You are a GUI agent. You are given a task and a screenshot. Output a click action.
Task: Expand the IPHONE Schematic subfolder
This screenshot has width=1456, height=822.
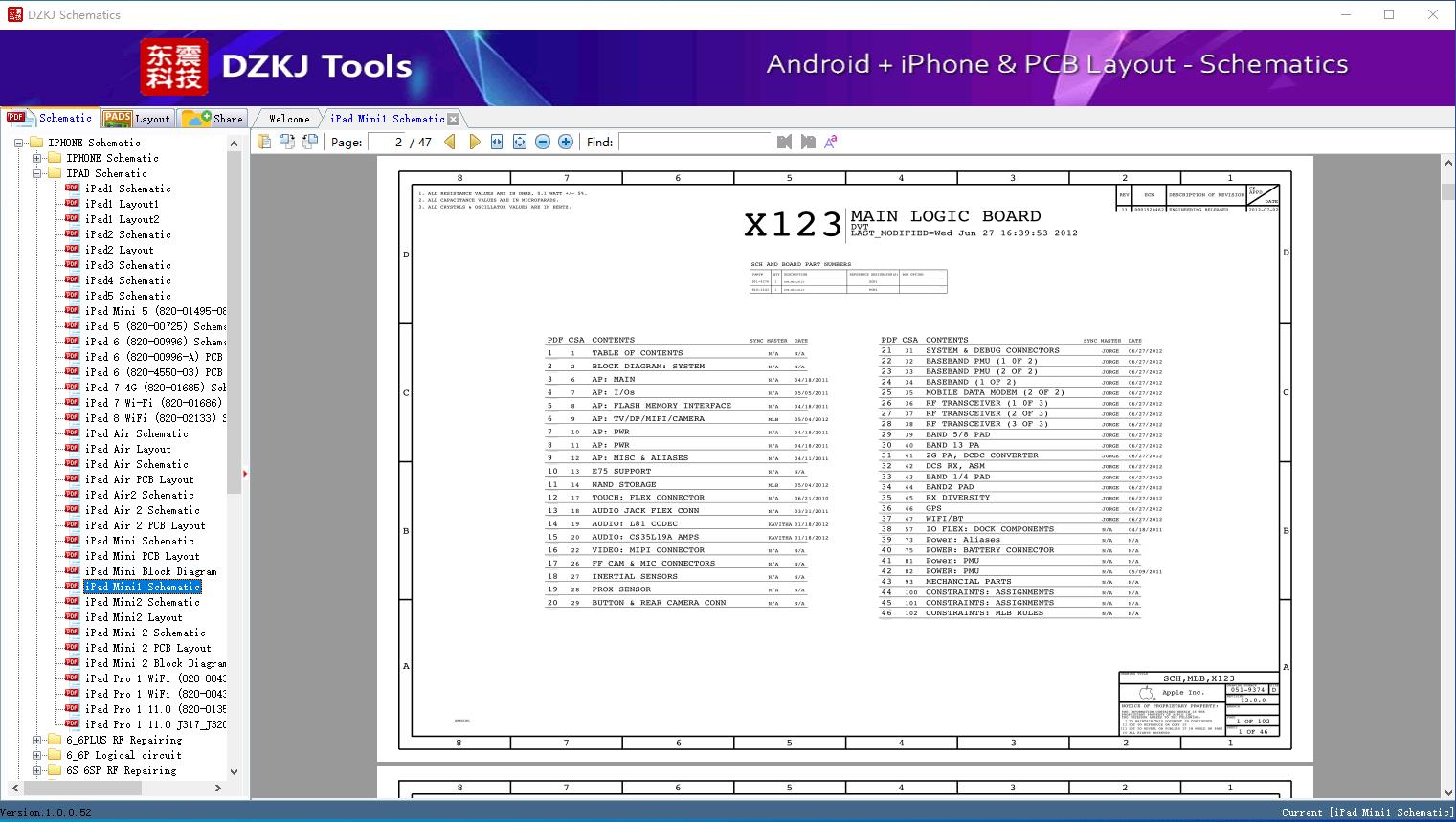click(36, 158)
